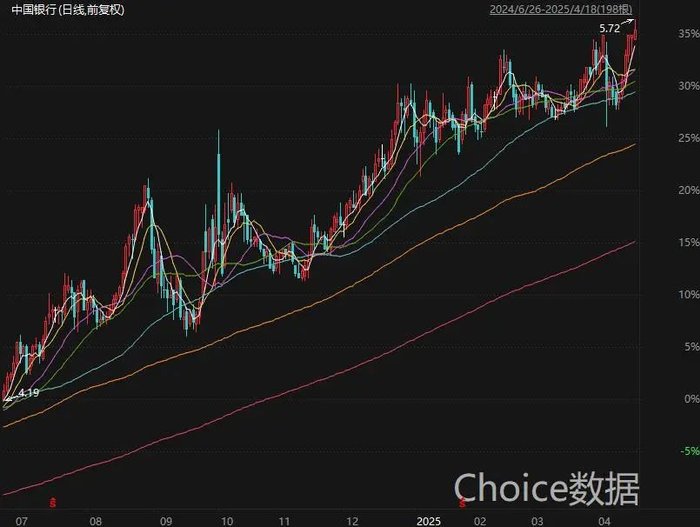
Task: Click the 35% level on the price axis
Action: pyautogui.click(x=688, y=33)
